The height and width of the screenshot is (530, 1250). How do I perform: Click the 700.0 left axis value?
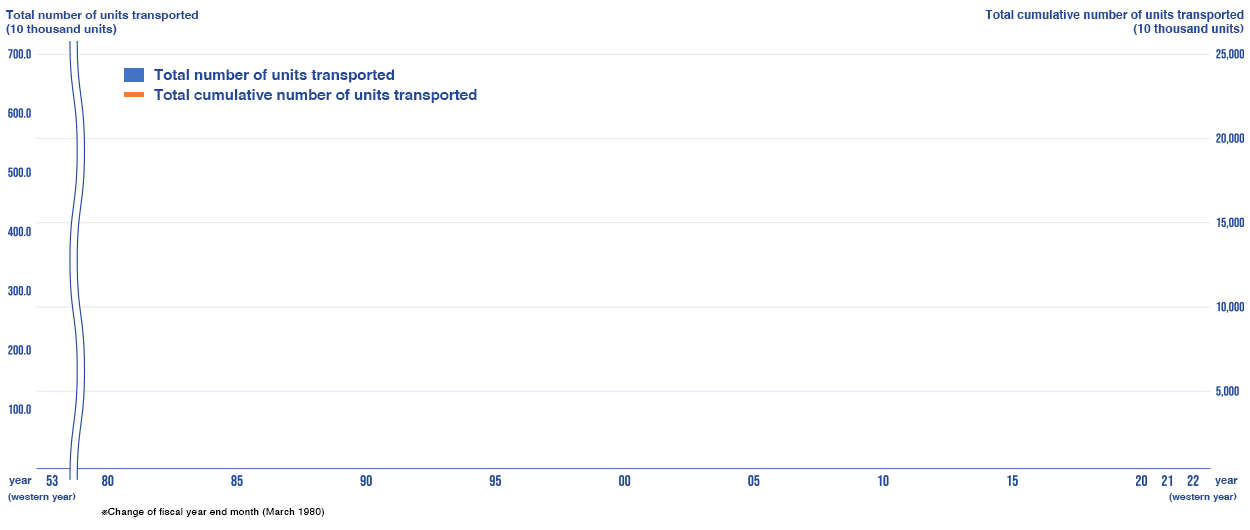pos(19,54)
